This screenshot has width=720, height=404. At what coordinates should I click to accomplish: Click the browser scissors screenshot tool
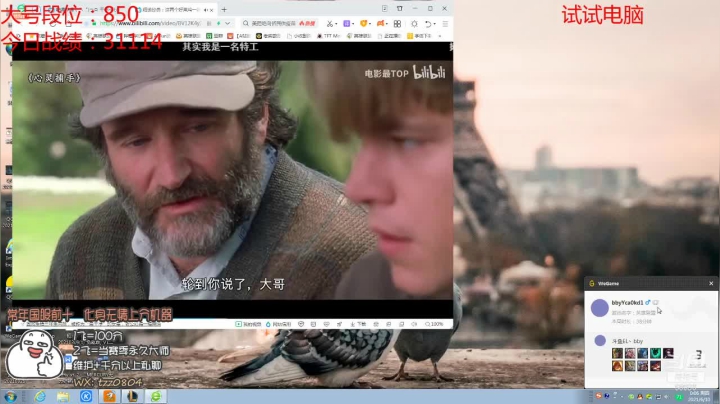pos(330,23)
